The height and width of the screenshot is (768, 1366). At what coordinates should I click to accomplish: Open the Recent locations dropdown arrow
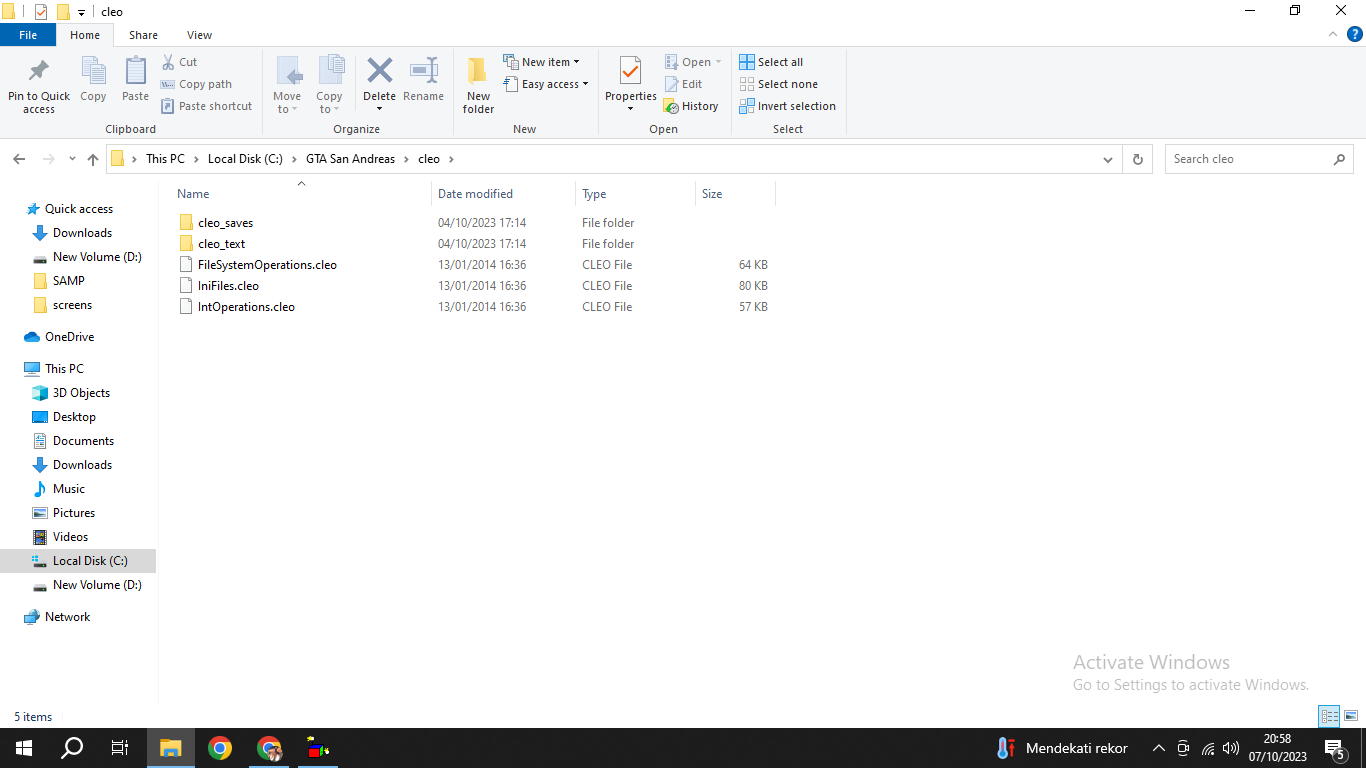(72, 159)
